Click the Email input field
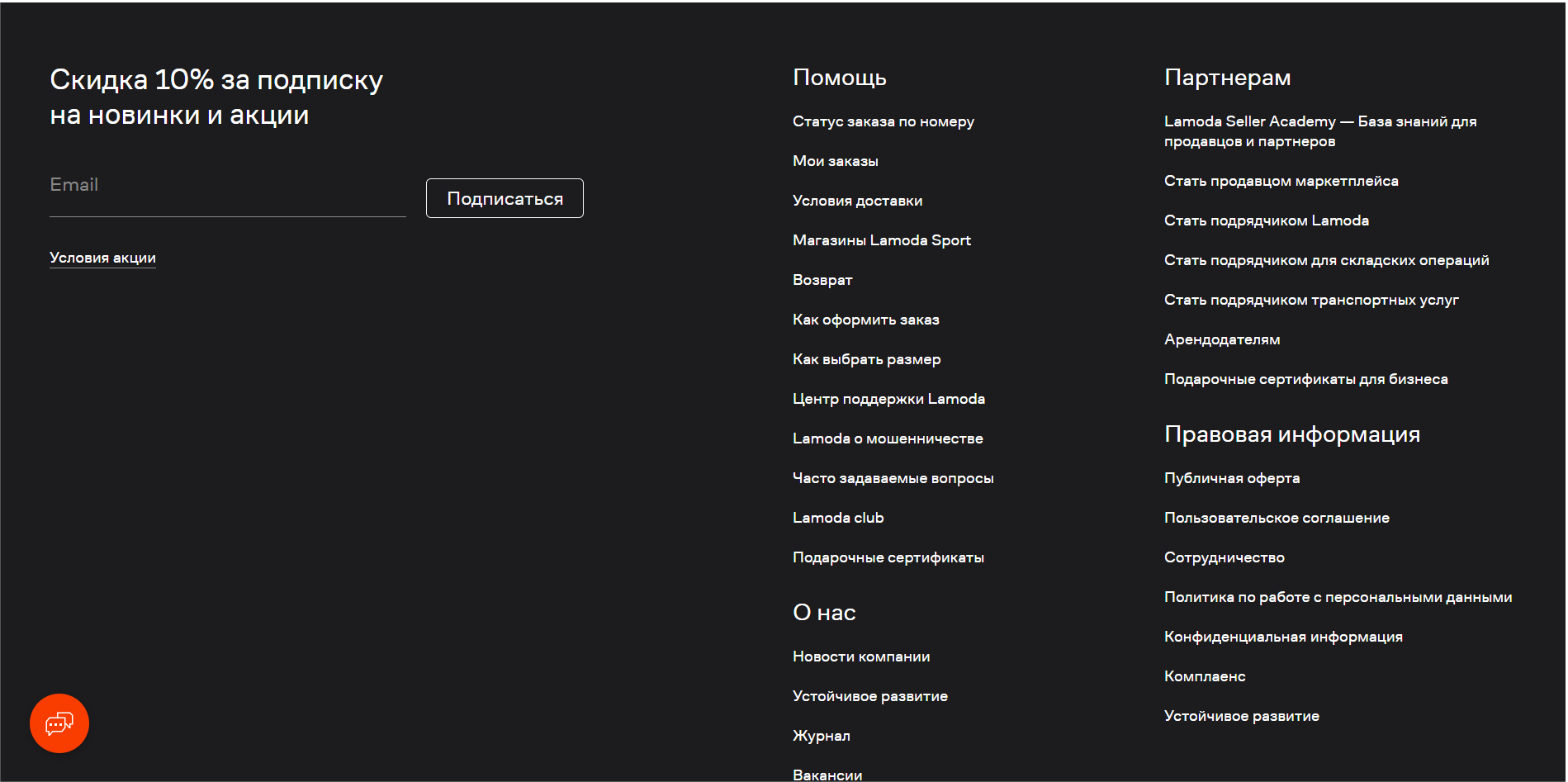The width and height of the screenshot is (1568, 782). (x=227, y=186)
